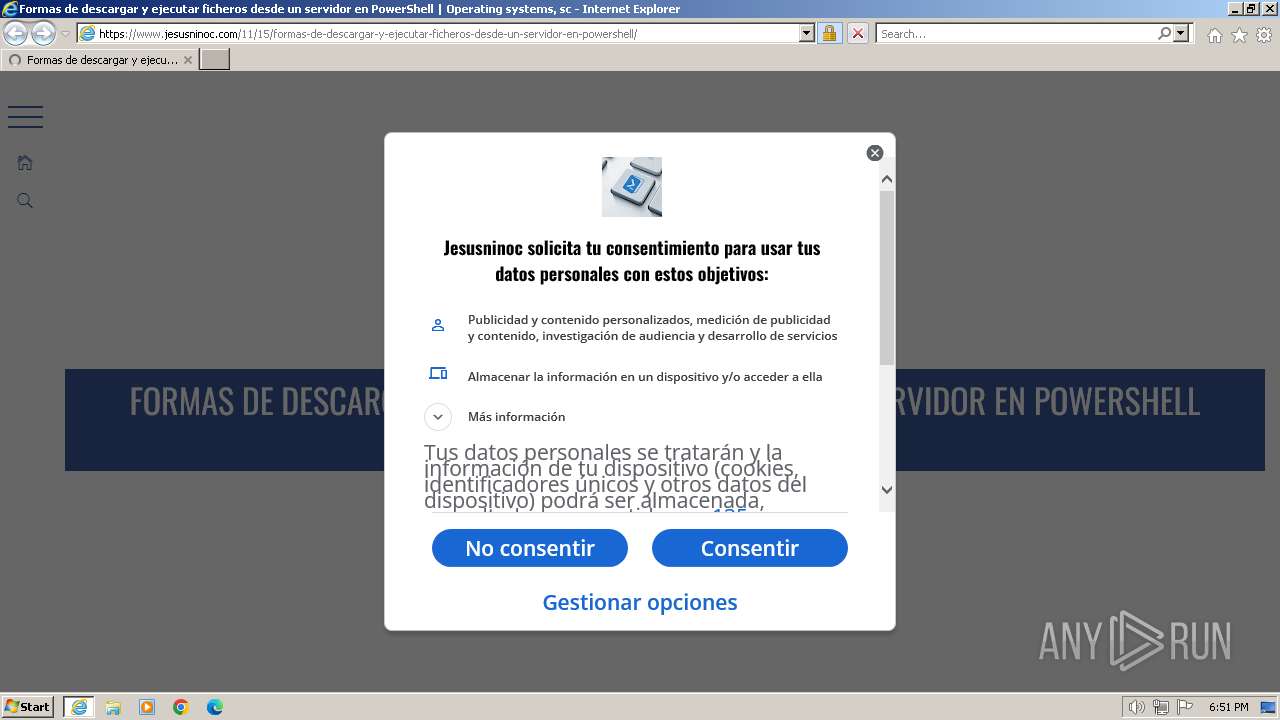
Task: Select the 'Formas de descargar y ejecu...' tab
Action: click(x=99, y=60)
